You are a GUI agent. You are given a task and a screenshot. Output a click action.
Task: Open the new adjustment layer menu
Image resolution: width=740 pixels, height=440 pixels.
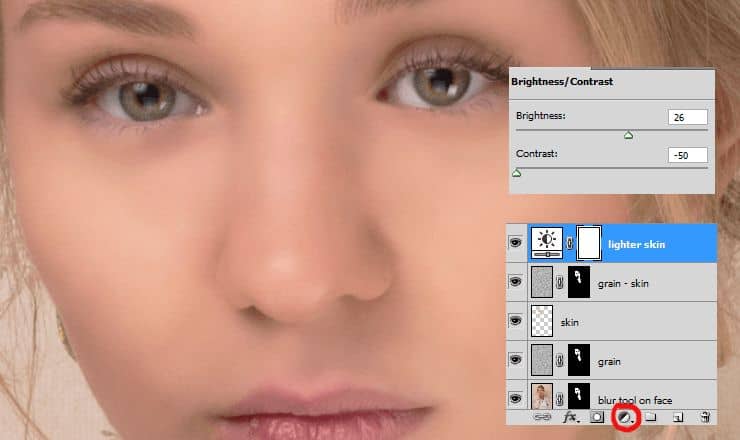coord(624,416)
